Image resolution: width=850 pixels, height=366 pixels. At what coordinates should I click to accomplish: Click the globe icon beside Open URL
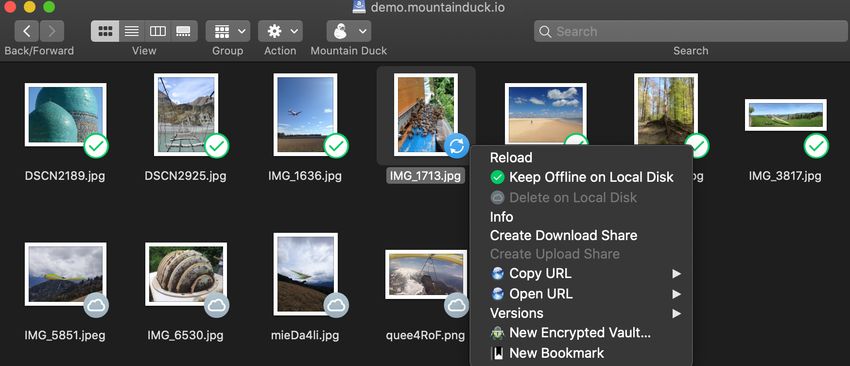pyautogui.click(x=497, y=294)
